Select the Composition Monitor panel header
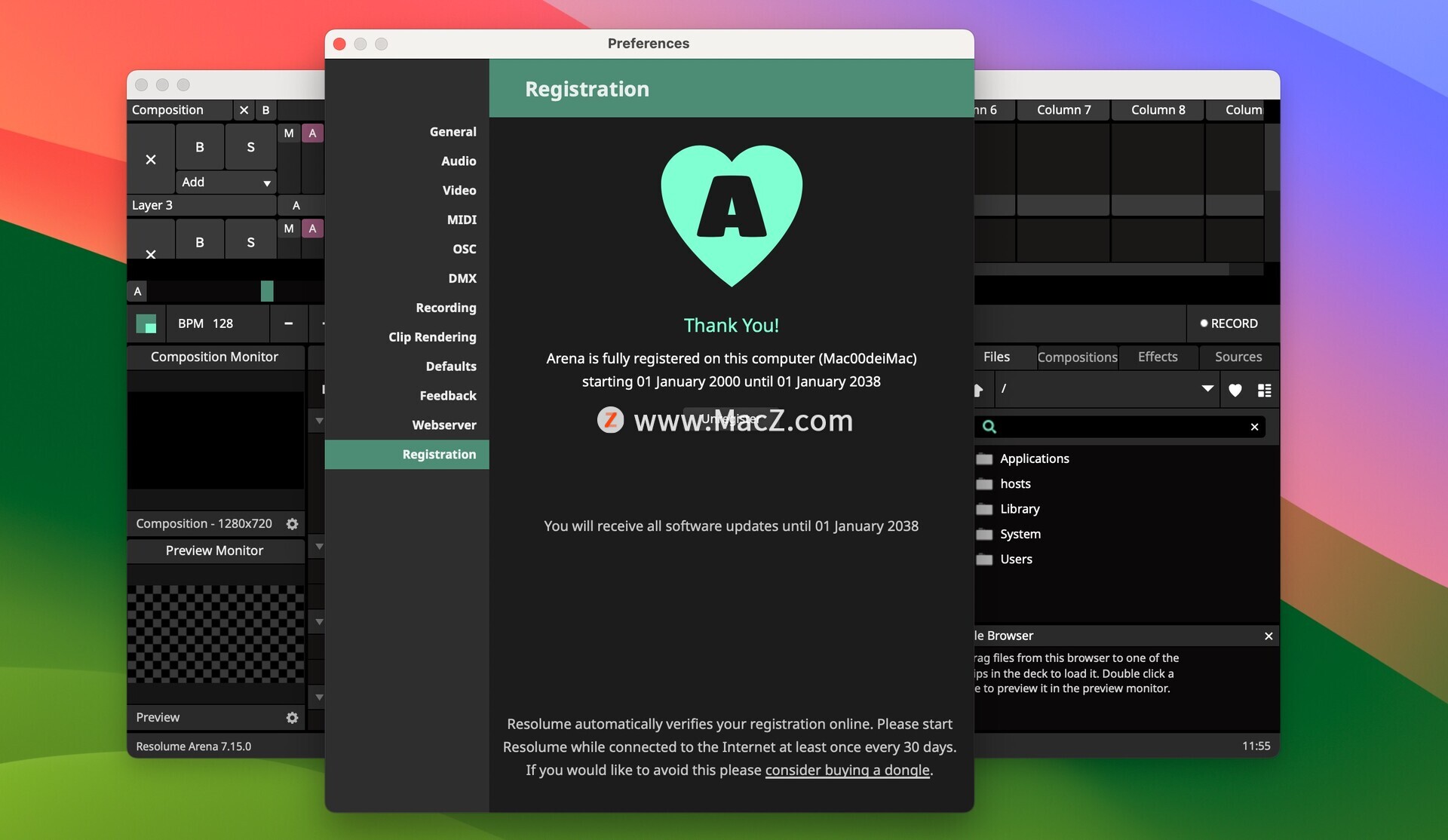This screenshot has height=840, width=1448. (x=215, y=357)
